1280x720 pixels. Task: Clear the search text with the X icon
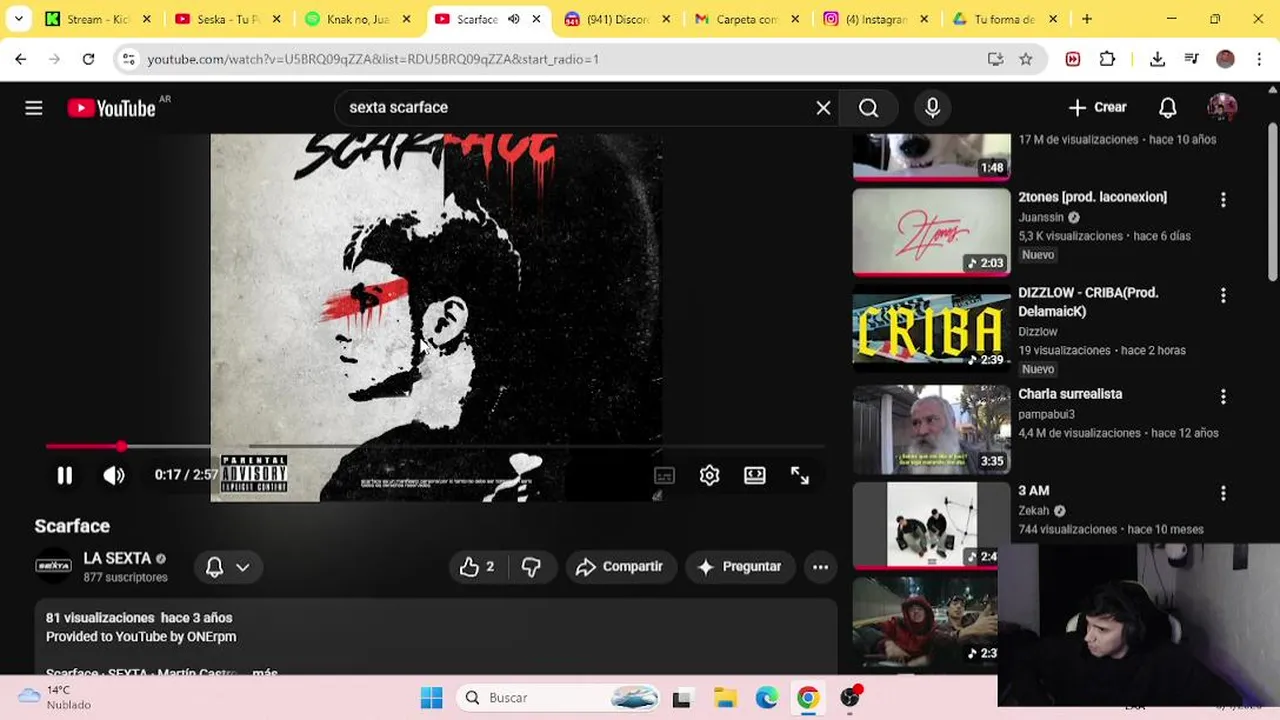tap(823, 108)
